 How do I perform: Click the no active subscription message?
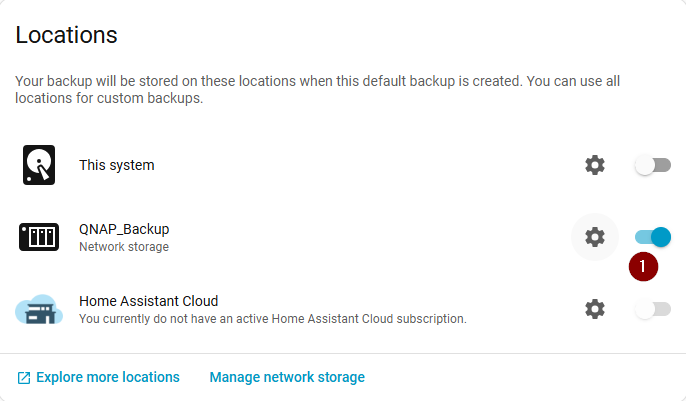point(273,319)
